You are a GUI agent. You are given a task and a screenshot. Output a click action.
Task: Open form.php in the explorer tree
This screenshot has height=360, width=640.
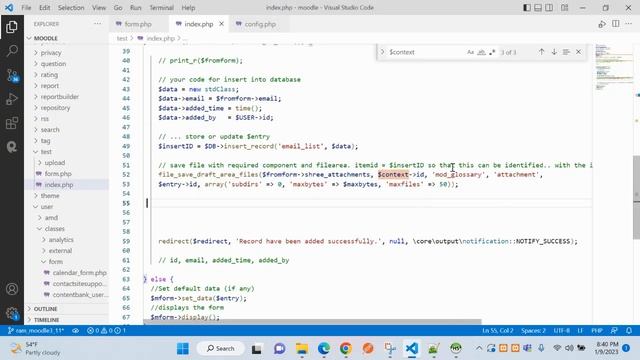point(58,173)
